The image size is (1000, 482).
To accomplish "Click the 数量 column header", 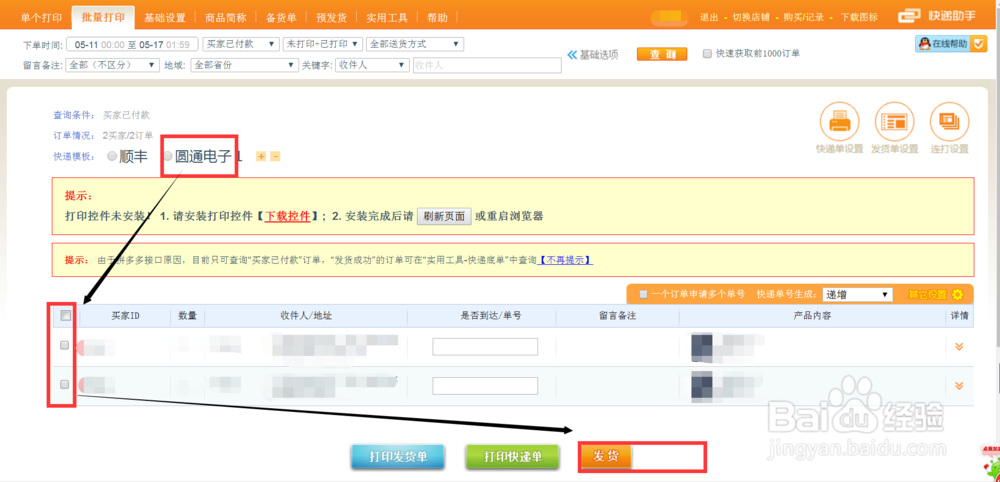I will [x=188, y=316].
